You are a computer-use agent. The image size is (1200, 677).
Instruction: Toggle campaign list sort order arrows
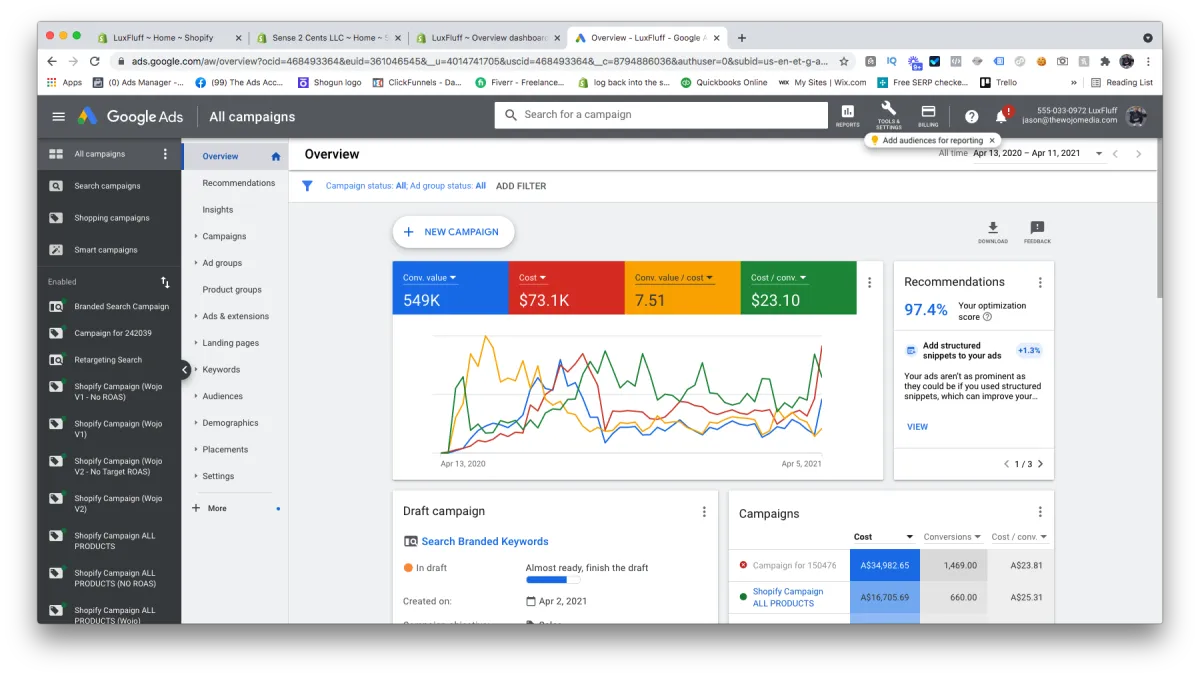[x=166, y=282]
